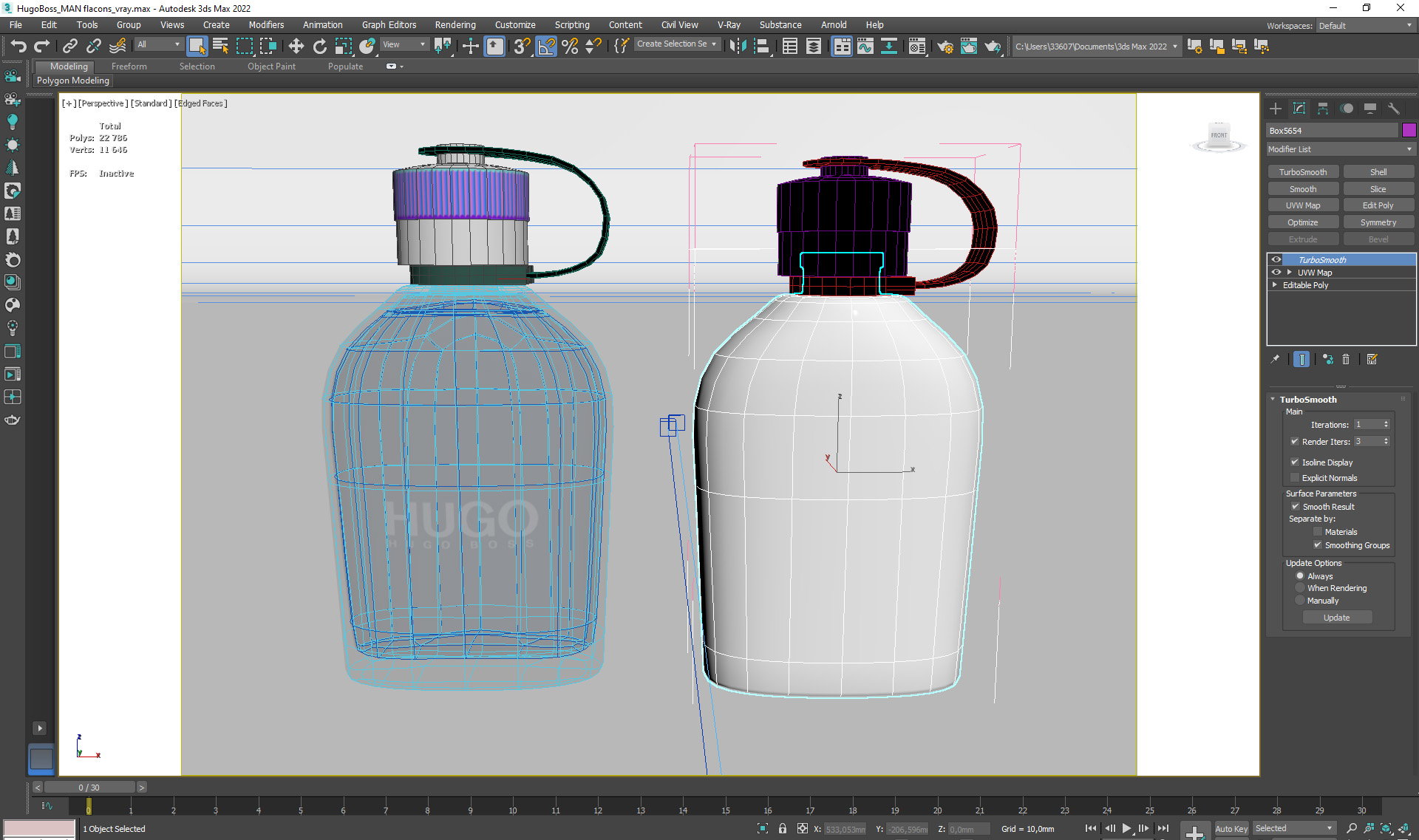Open the Display panel tab
Viewport: 1419px width, 840px height.
click(x=1370, y=109)
